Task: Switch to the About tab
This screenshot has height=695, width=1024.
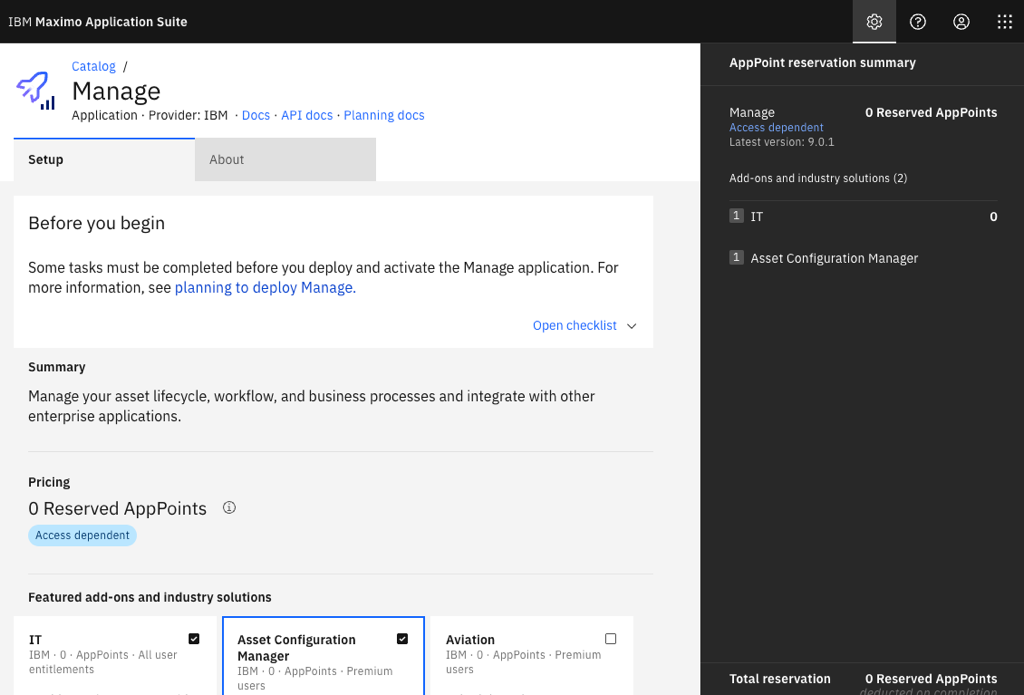Action: 285,160
